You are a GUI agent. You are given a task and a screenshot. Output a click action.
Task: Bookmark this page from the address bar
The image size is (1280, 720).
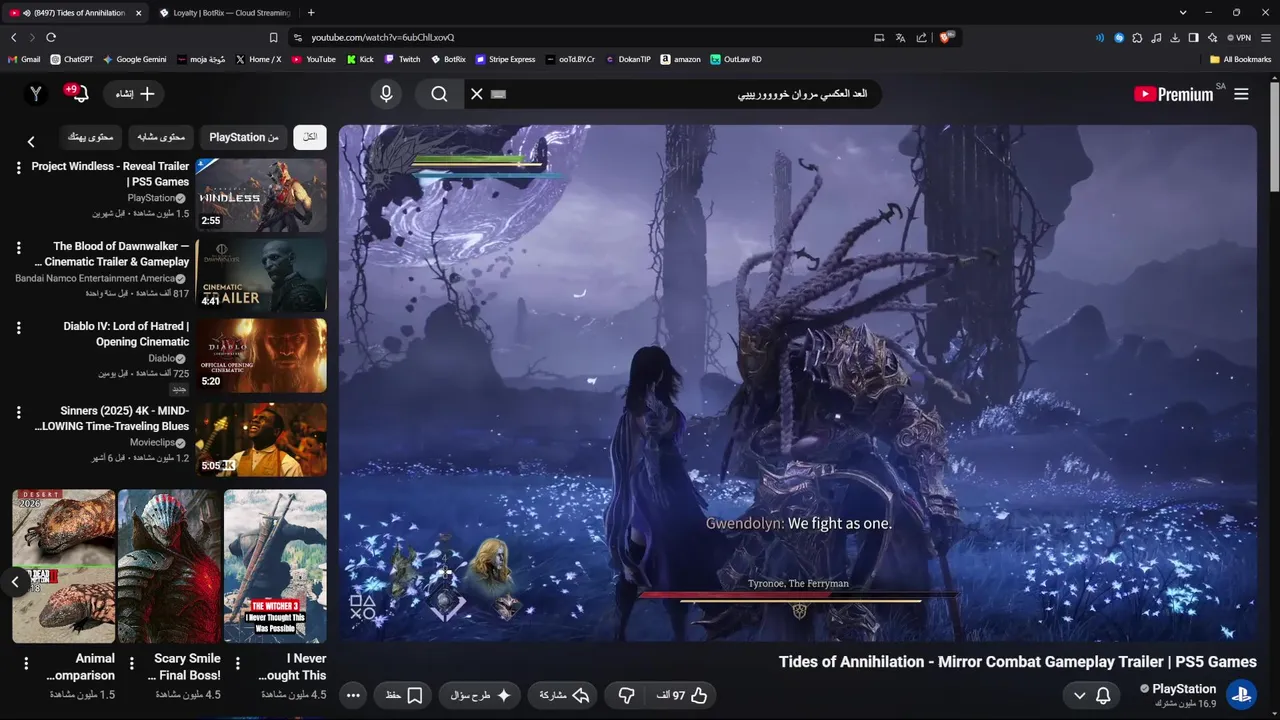pyautogui.click(x=273, y=37)
